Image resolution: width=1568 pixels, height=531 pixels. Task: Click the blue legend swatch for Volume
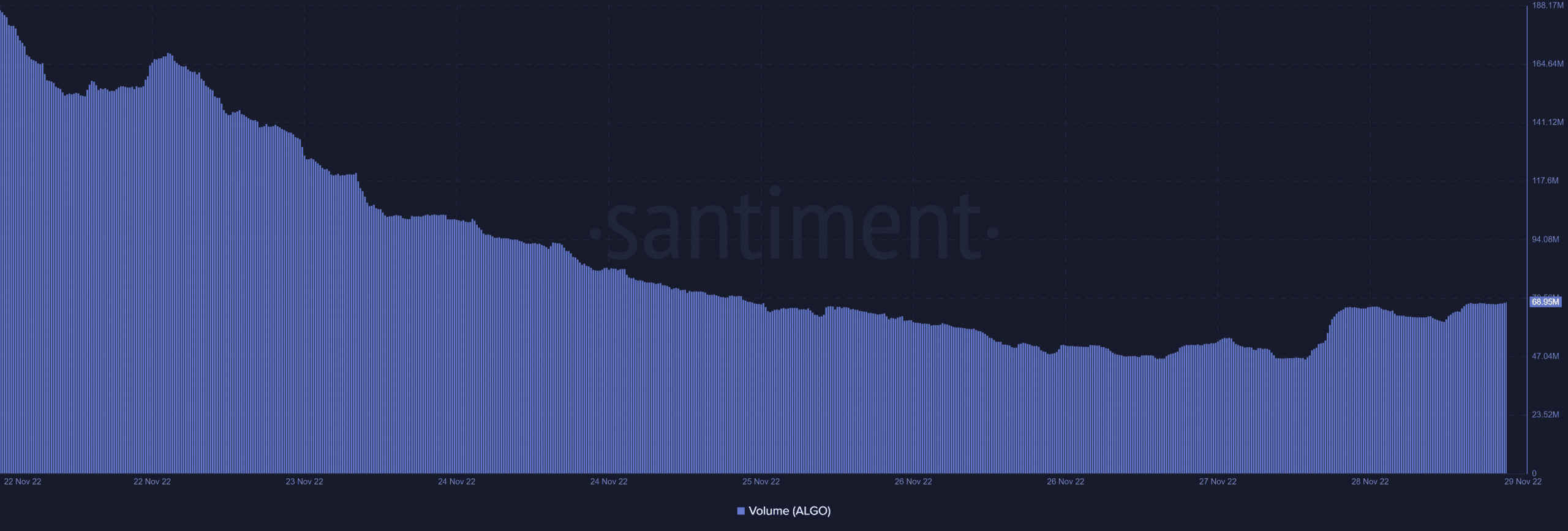[741, 511]
